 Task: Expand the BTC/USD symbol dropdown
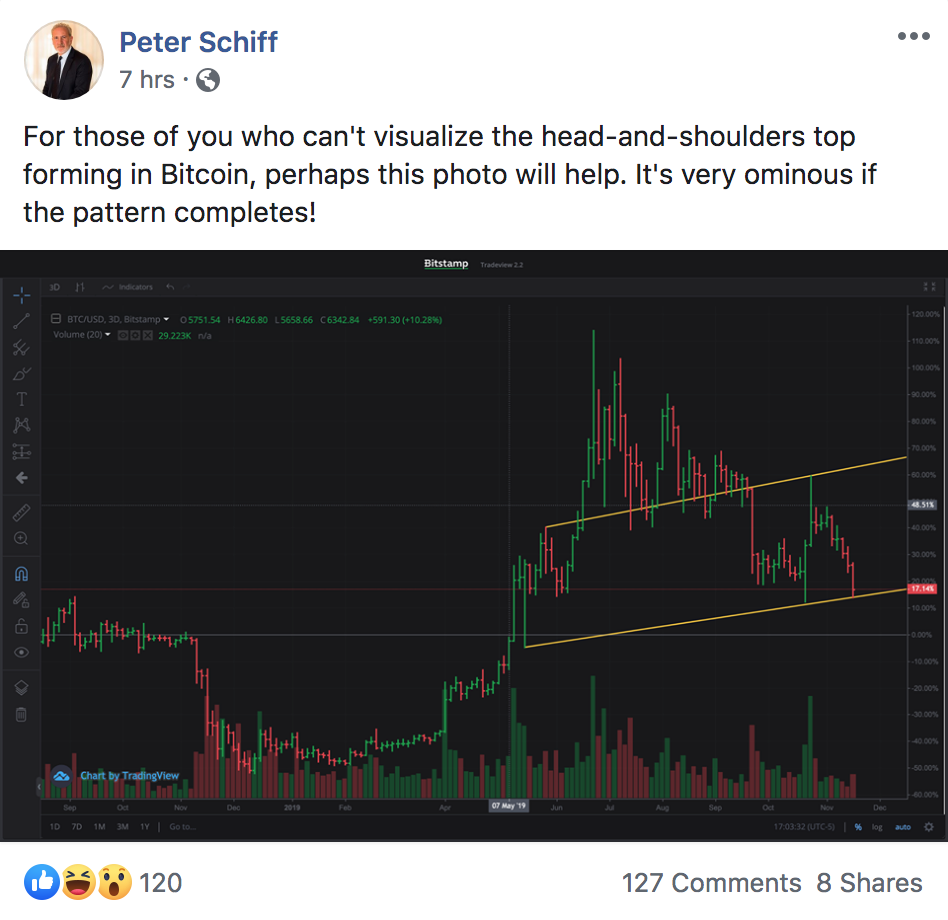(x=166, y=319)
